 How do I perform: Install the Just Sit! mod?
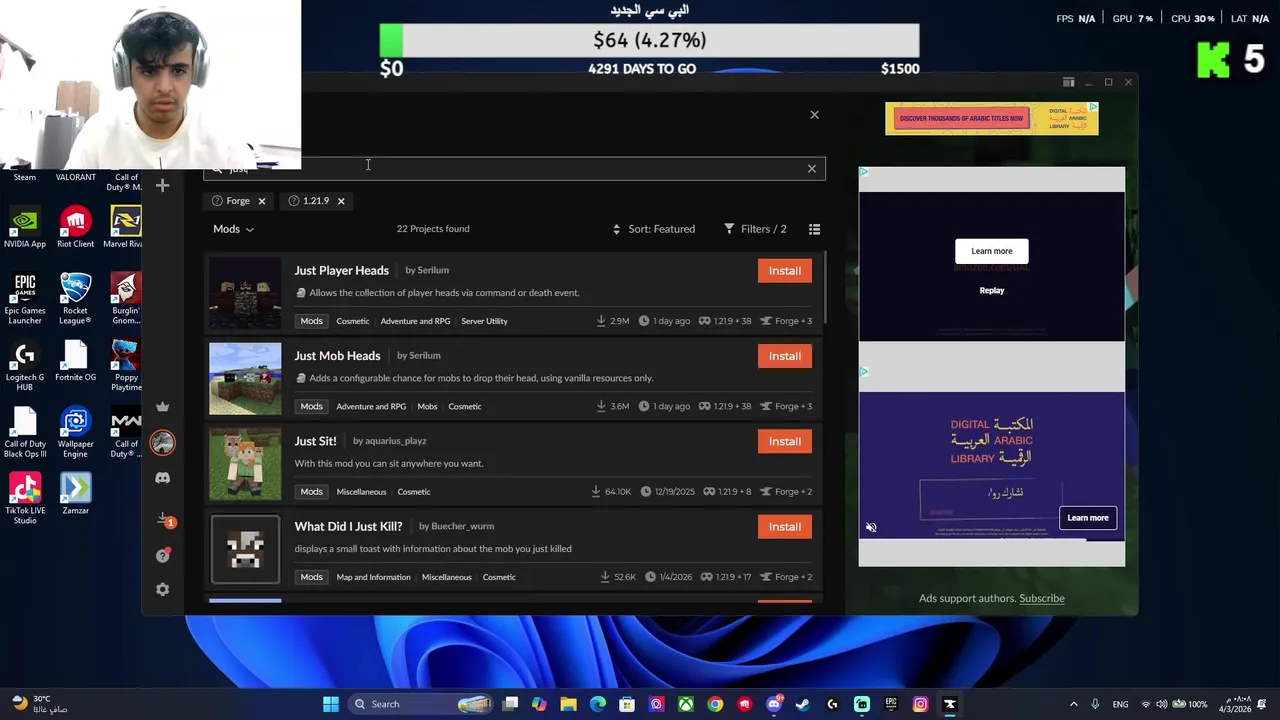pos(784,441)
